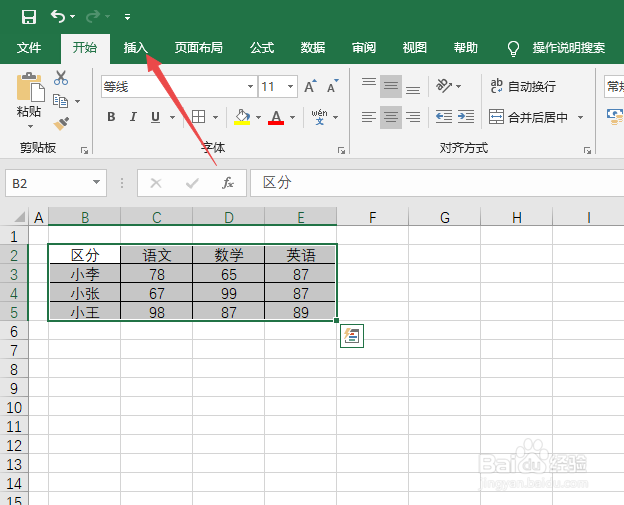Toggle Center horizontal alignment
Image resolution: width=624 pixels, height=505 pixels.
391,117
